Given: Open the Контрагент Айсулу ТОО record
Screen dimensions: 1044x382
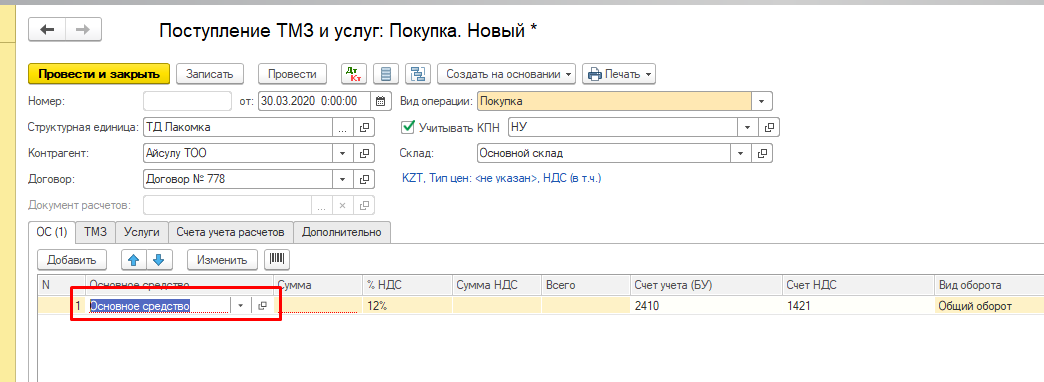Looking at the screenshot, I should tap(364, 153).
